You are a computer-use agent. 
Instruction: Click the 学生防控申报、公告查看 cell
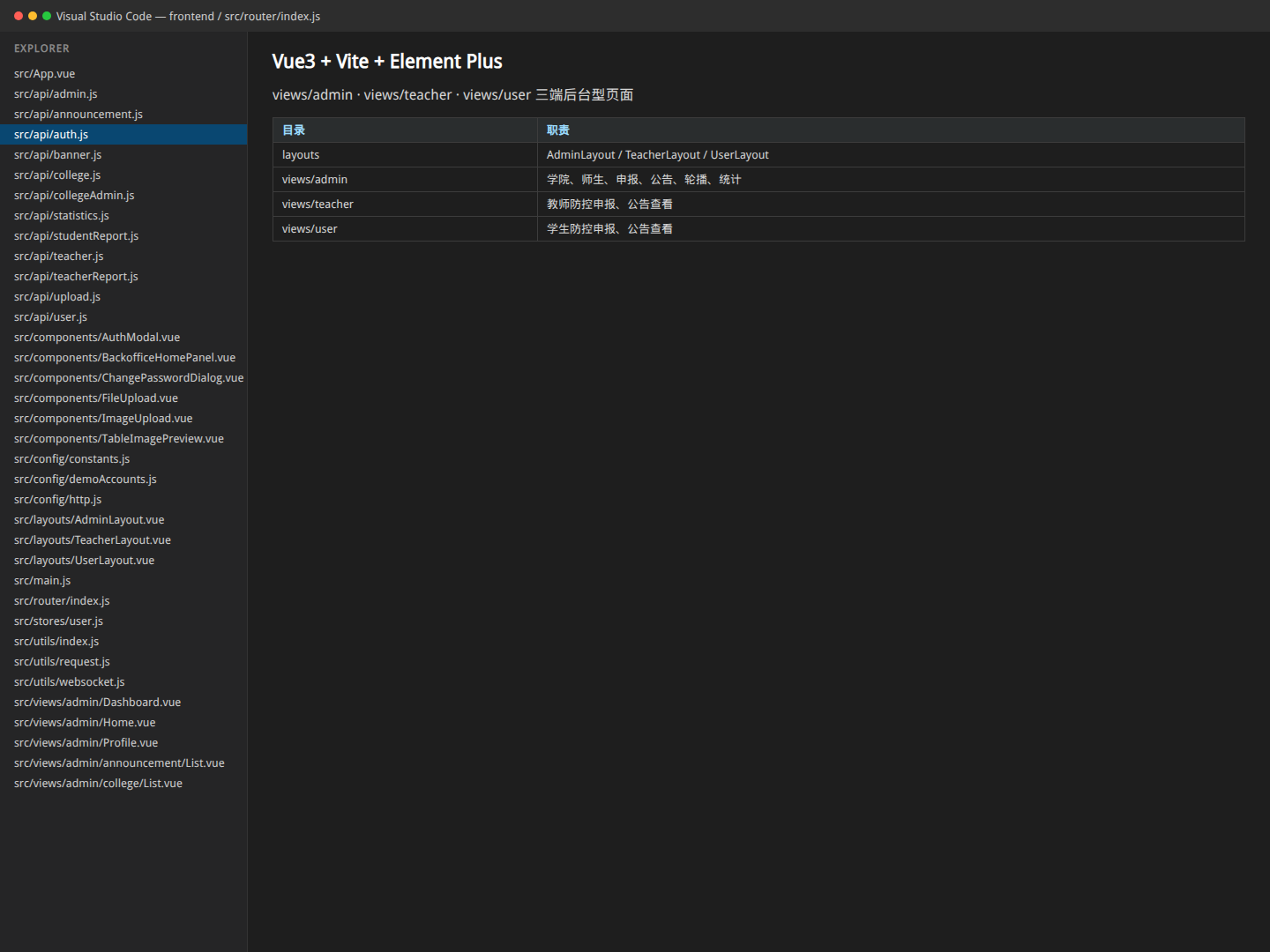coord(891,229)
